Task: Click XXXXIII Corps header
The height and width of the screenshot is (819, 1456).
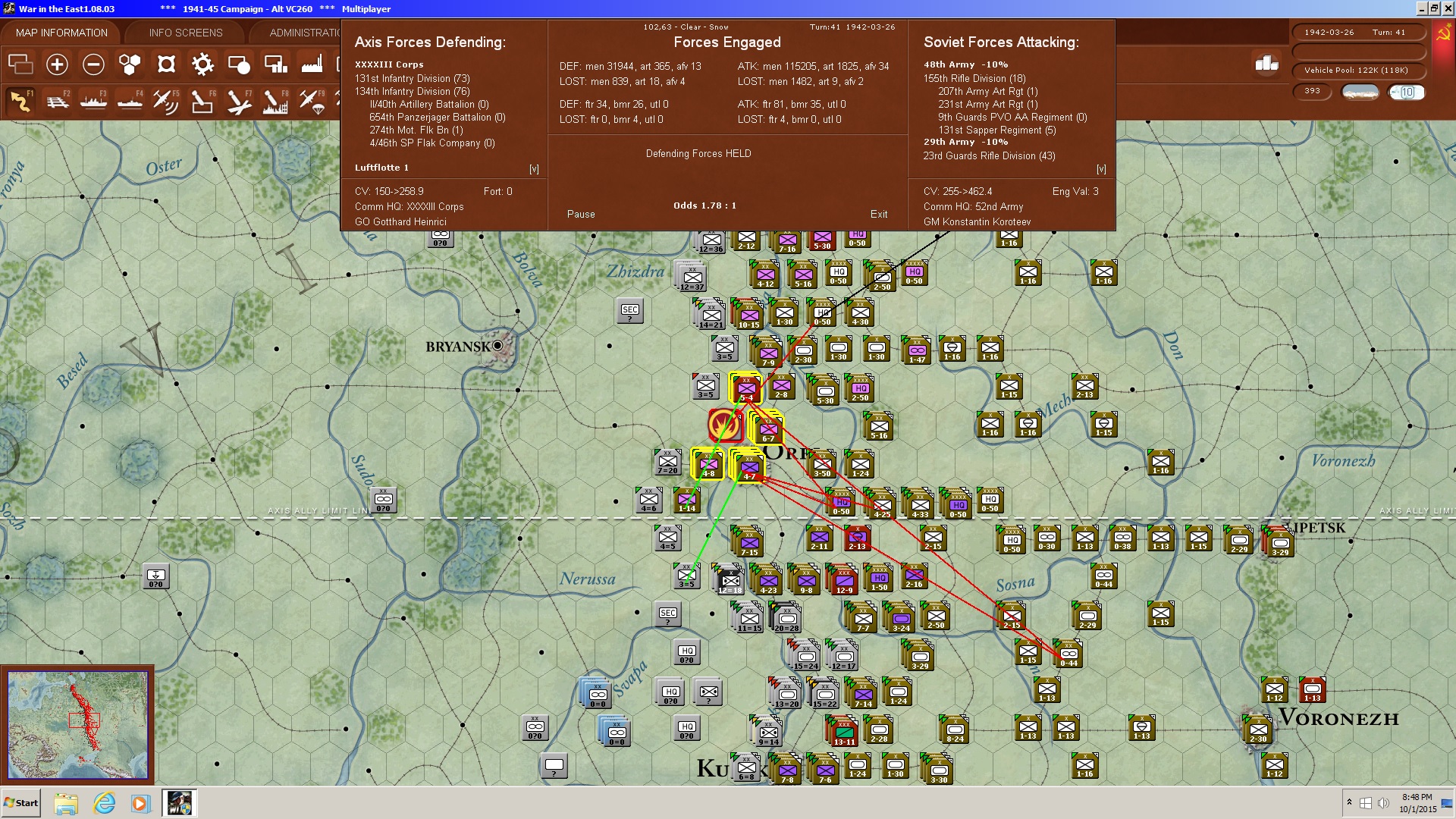Action: (x=389, y=65)
